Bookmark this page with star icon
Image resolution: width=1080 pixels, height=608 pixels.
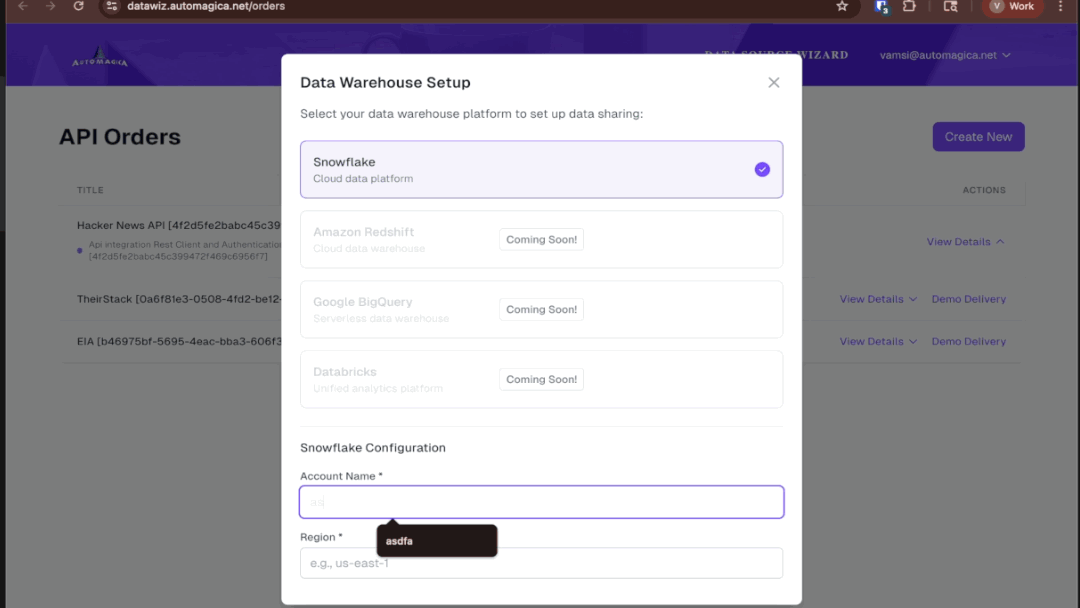point(842,6)
